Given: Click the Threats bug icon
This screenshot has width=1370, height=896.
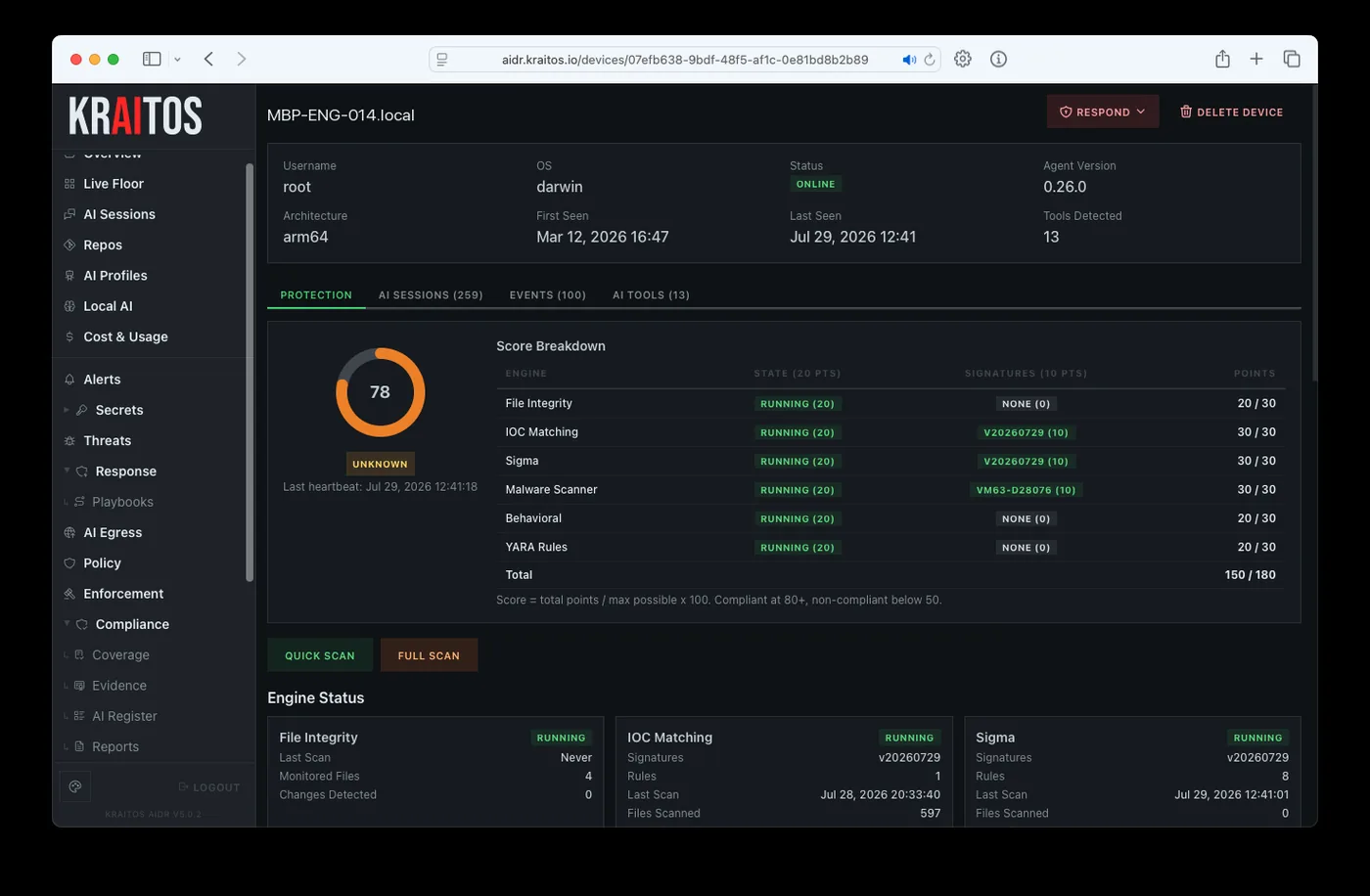Looking at the screenshot, I should tap(69, 441).
